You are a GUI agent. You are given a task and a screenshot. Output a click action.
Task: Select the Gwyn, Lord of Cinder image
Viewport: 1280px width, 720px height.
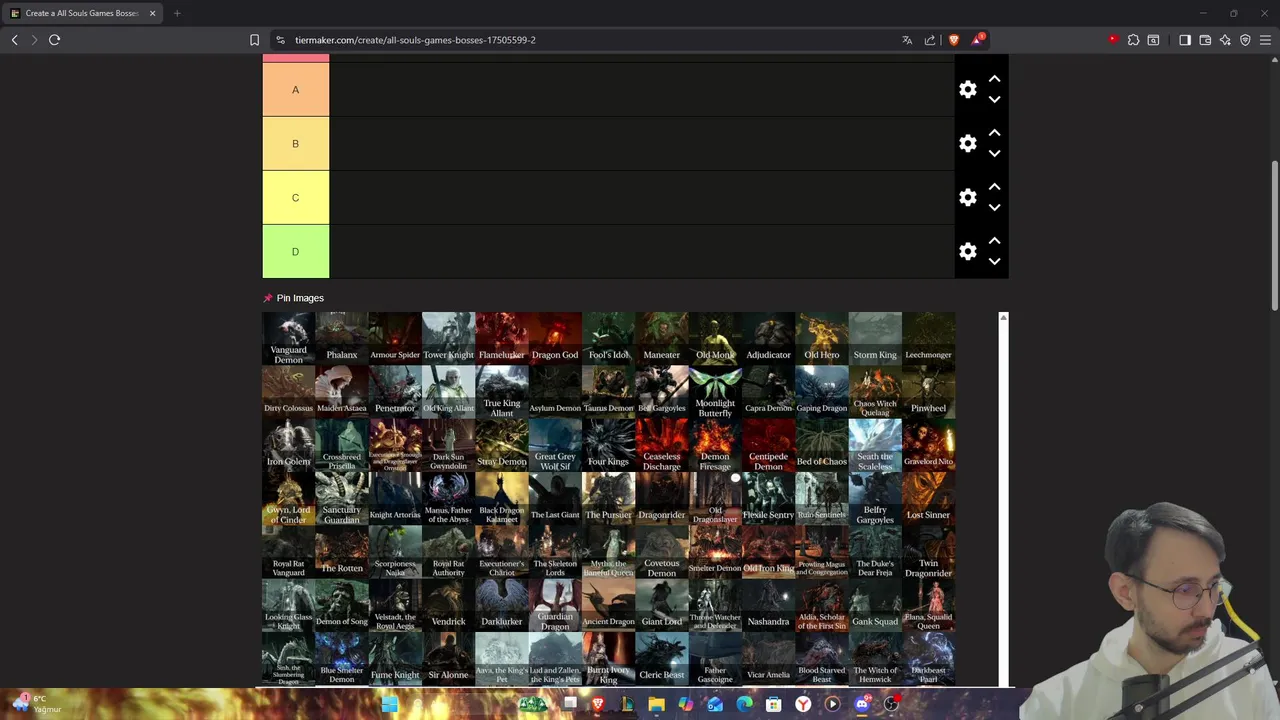tap(288, 499)
